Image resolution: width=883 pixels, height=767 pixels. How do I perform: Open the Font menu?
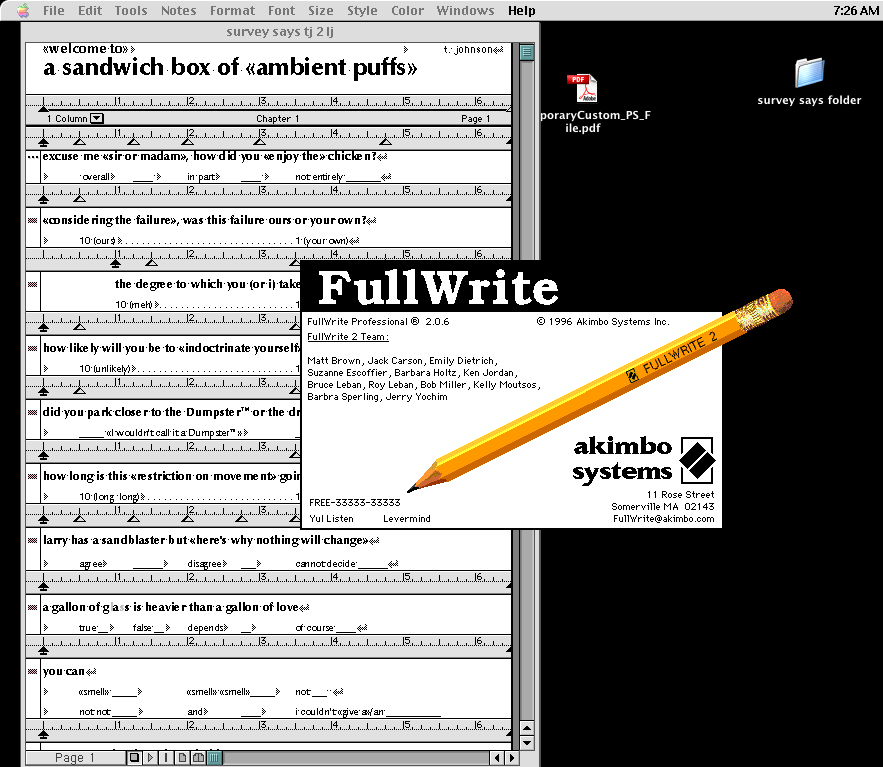[x=281, y=10]
